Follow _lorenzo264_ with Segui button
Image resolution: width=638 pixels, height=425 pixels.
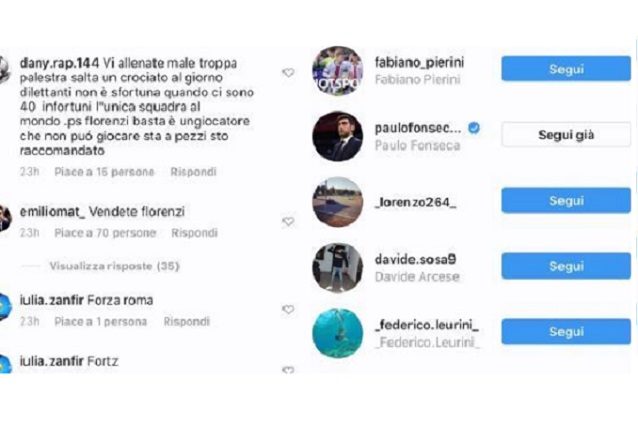tap(566, 201)
